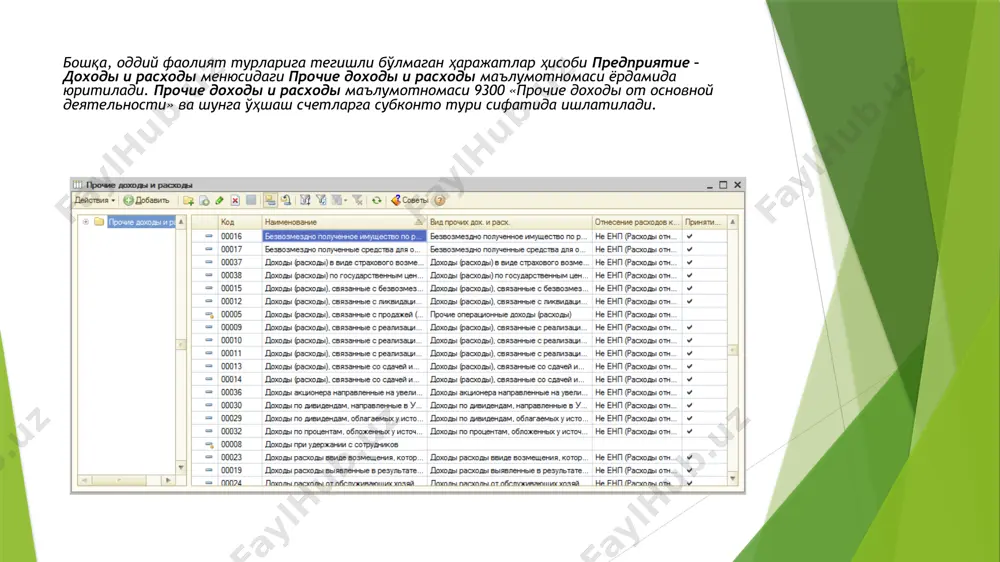Click the Добавить button
The image size is (1000, 562).
[147, 200]
